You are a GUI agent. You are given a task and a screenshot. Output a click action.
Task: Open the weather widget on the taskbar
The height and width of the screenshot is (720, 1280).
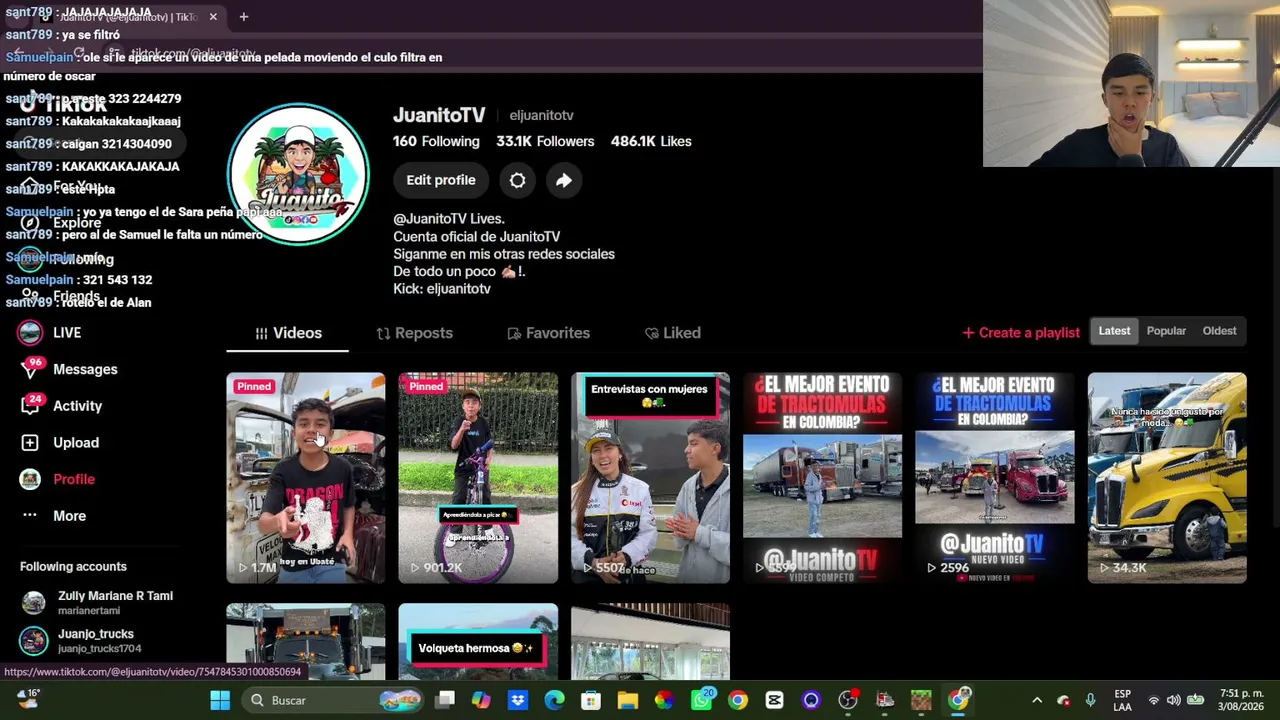click(x=27, y=699)
